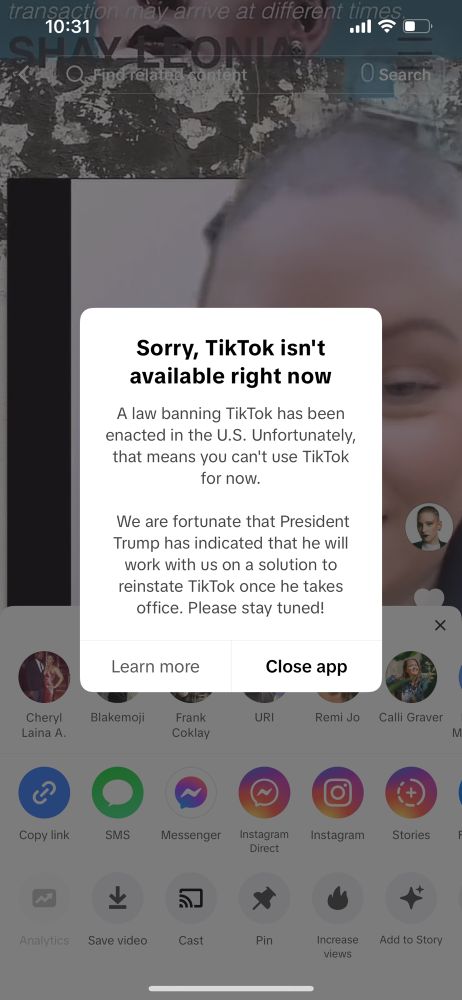Send to contact Cheryl Laina A.
This screenshot has height=1000, width=462.
click(x=44, y=677)
